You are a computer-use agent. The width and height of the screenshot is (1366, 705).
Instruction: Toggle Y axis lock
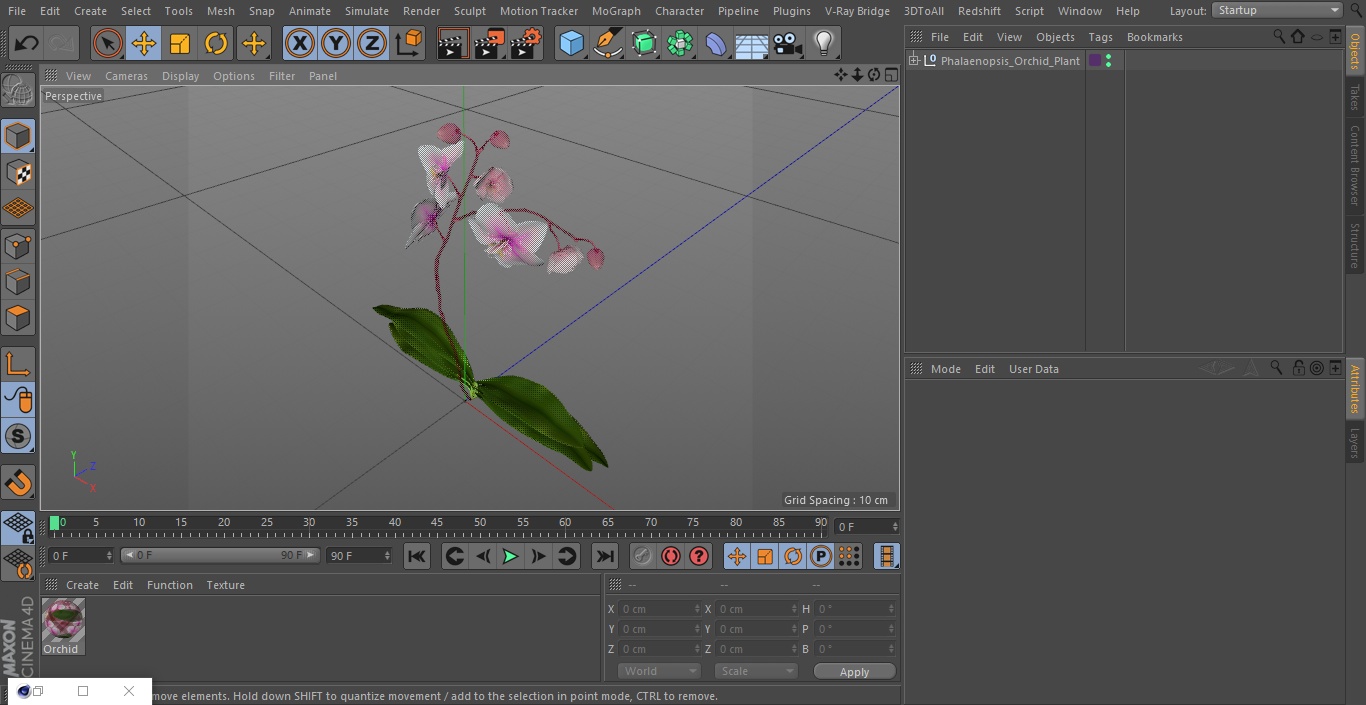pyautogui.click(x=336, y=43)
